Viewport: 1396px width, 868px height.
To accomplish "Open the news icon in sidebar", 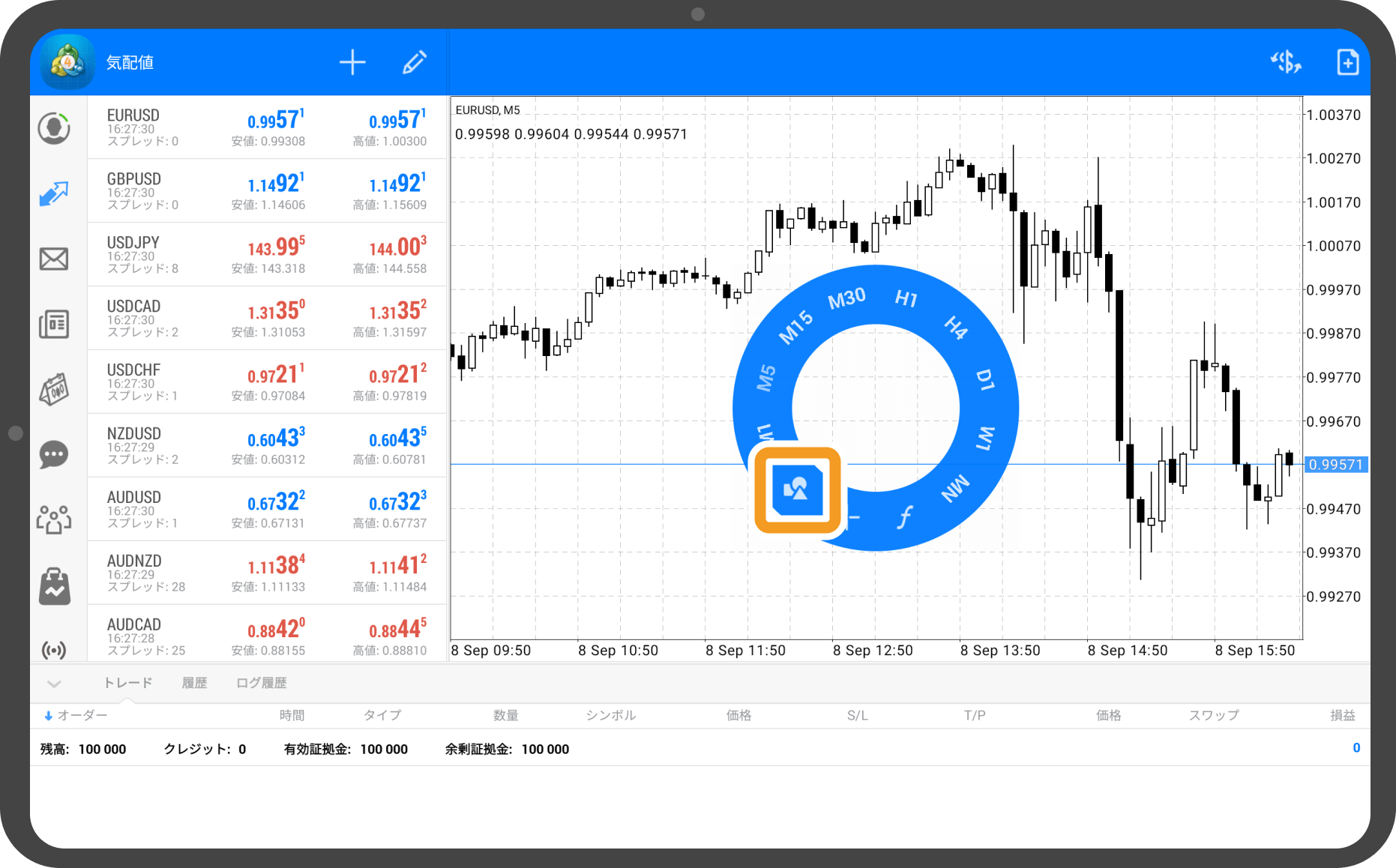I will (54, 324).
